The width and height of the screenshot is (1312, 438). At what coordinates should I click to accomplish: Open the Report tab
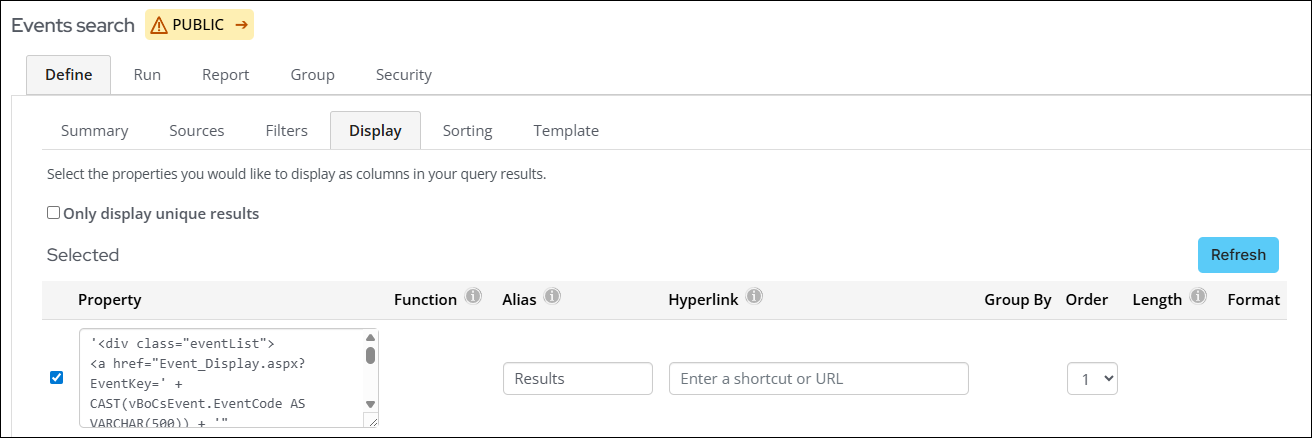click(225, 75)
